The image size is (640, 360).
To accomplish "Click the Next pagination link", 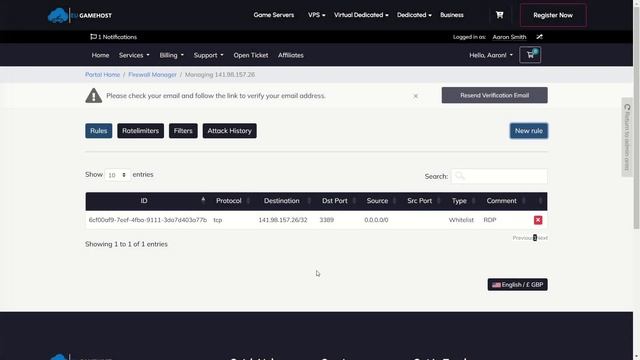I will tap(542, 238).
